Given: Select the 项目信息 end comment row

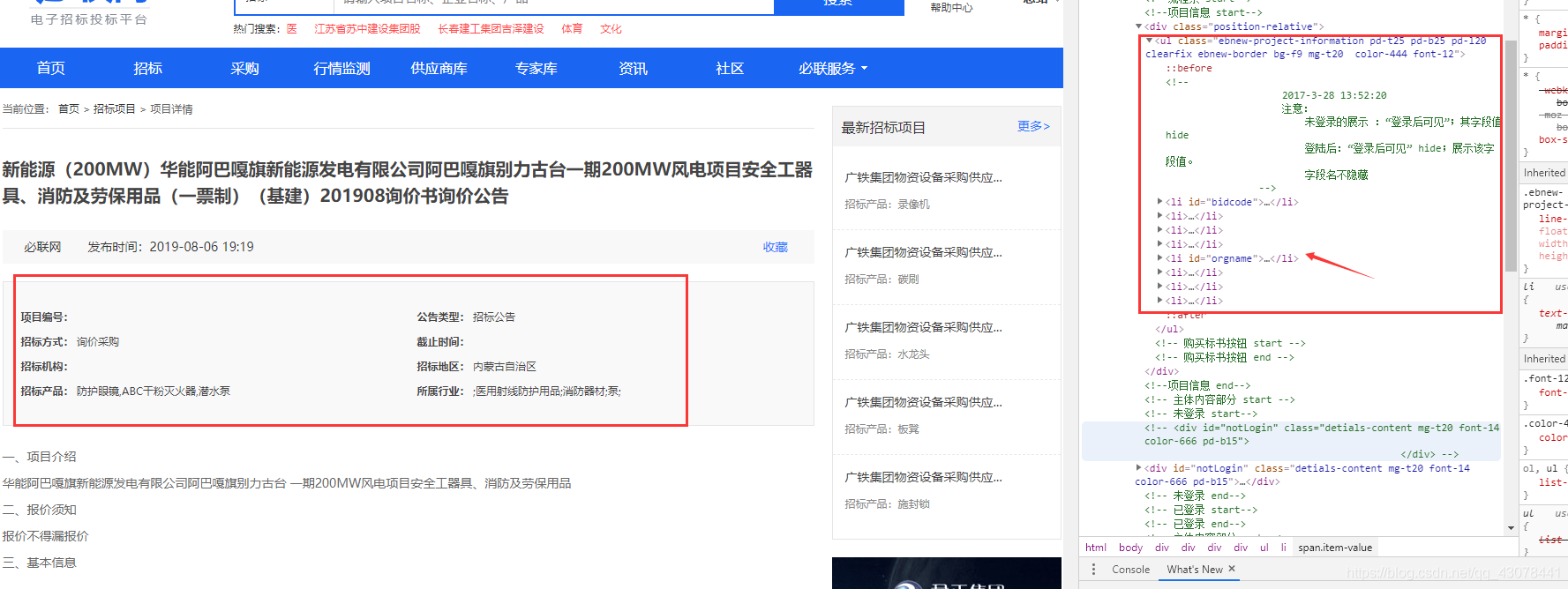Looking at the screenshot, I should click(1197, 385).
